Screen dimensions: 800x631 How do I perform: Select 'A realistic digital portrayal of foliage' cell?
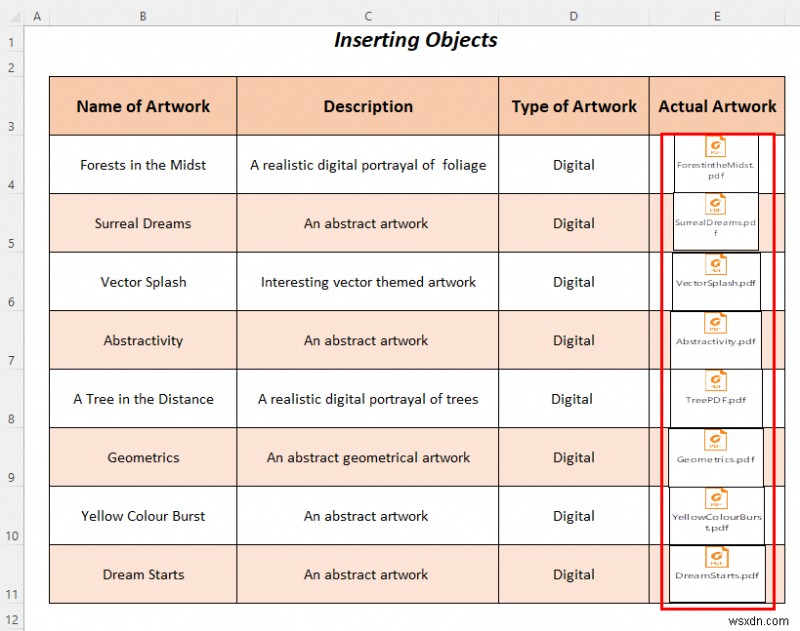pos(367,164)
